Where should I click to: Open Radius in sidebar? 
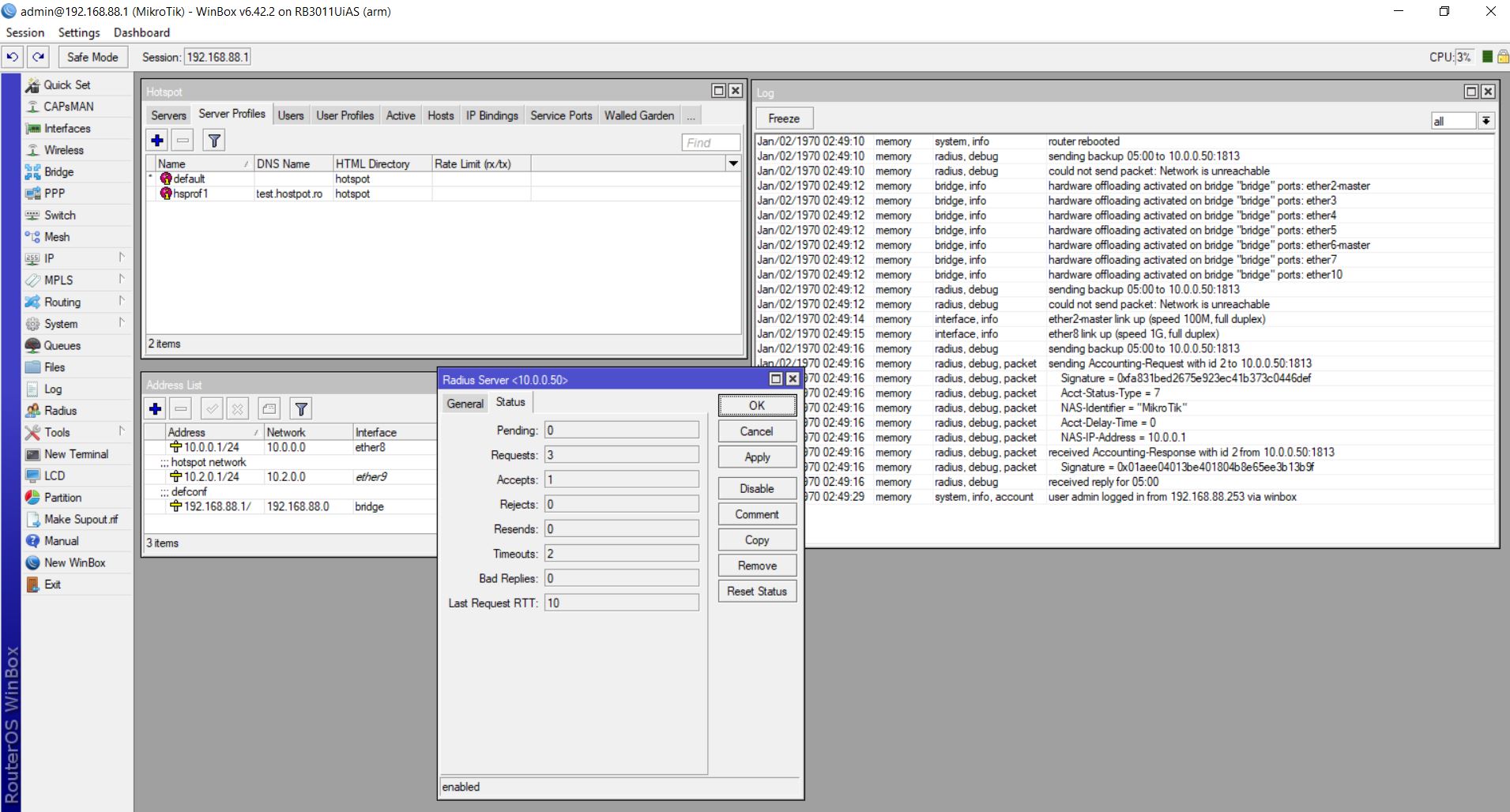click(60, 411)
